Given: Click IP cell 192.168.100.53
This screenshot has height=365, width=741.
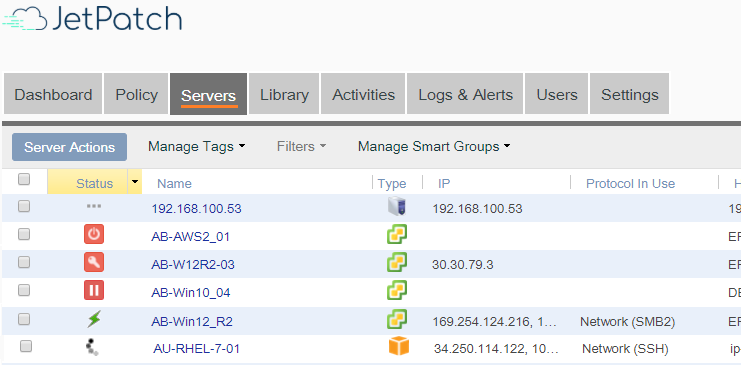Looking at the screenshot, I should click(x=477, y=209).
